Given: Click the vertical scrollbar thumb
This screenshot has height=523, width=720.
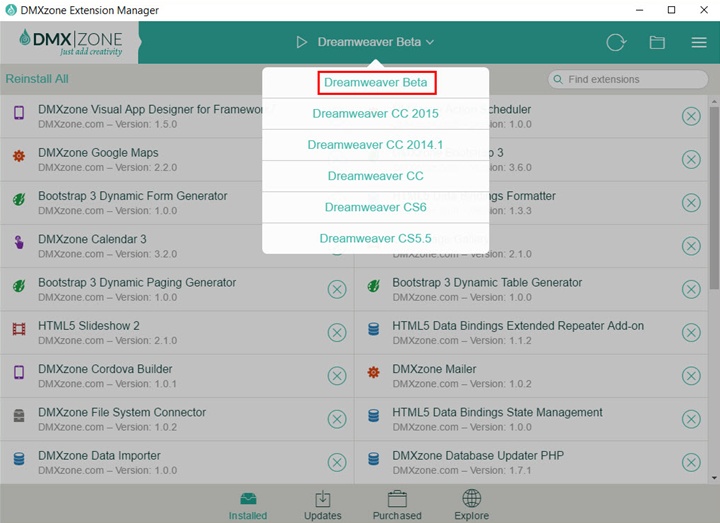Looking at the screenshot, I should (x=714, y=197).
